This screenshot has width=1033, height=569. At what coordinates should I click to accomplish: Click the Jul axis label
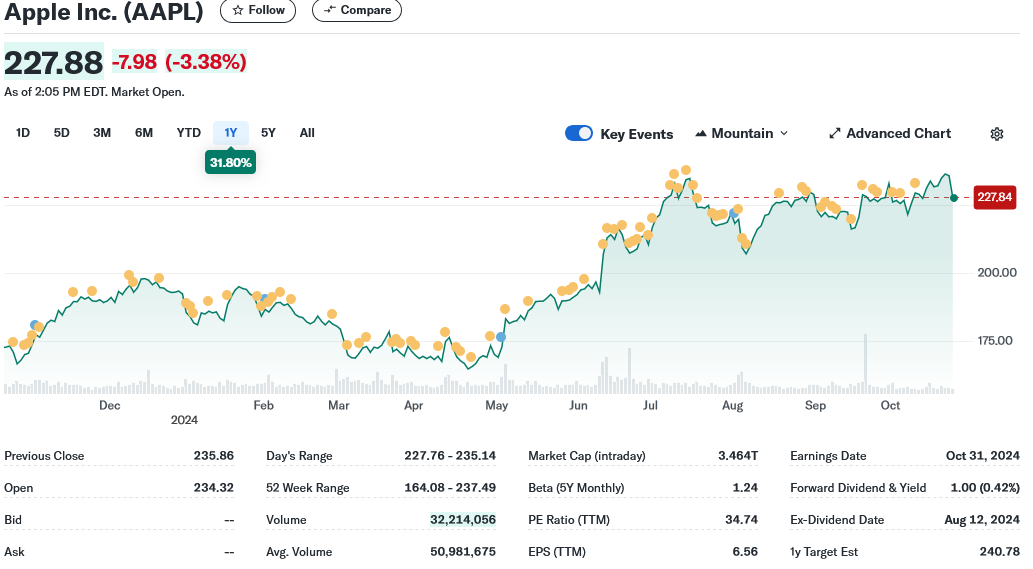pyautogui.click(x=650, y=406)
